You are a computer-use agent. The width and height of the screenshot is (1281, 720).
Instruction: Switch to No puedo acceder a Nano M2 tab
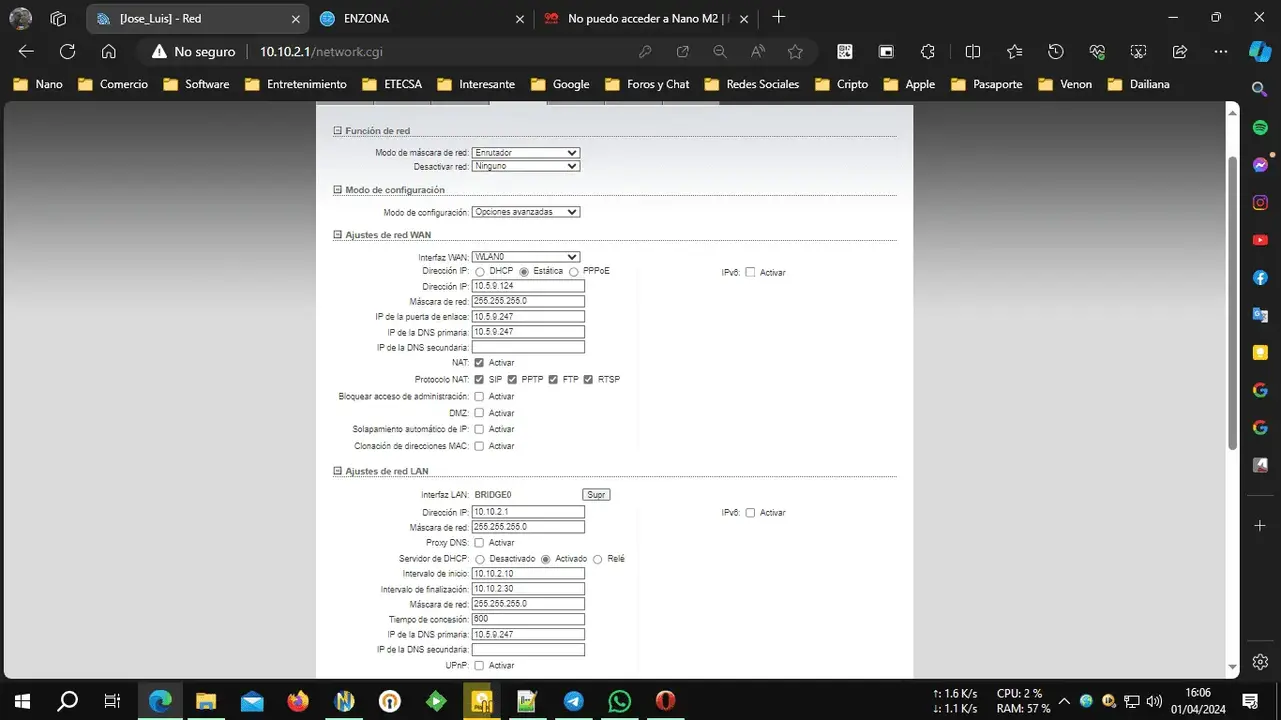click(648, 18)
